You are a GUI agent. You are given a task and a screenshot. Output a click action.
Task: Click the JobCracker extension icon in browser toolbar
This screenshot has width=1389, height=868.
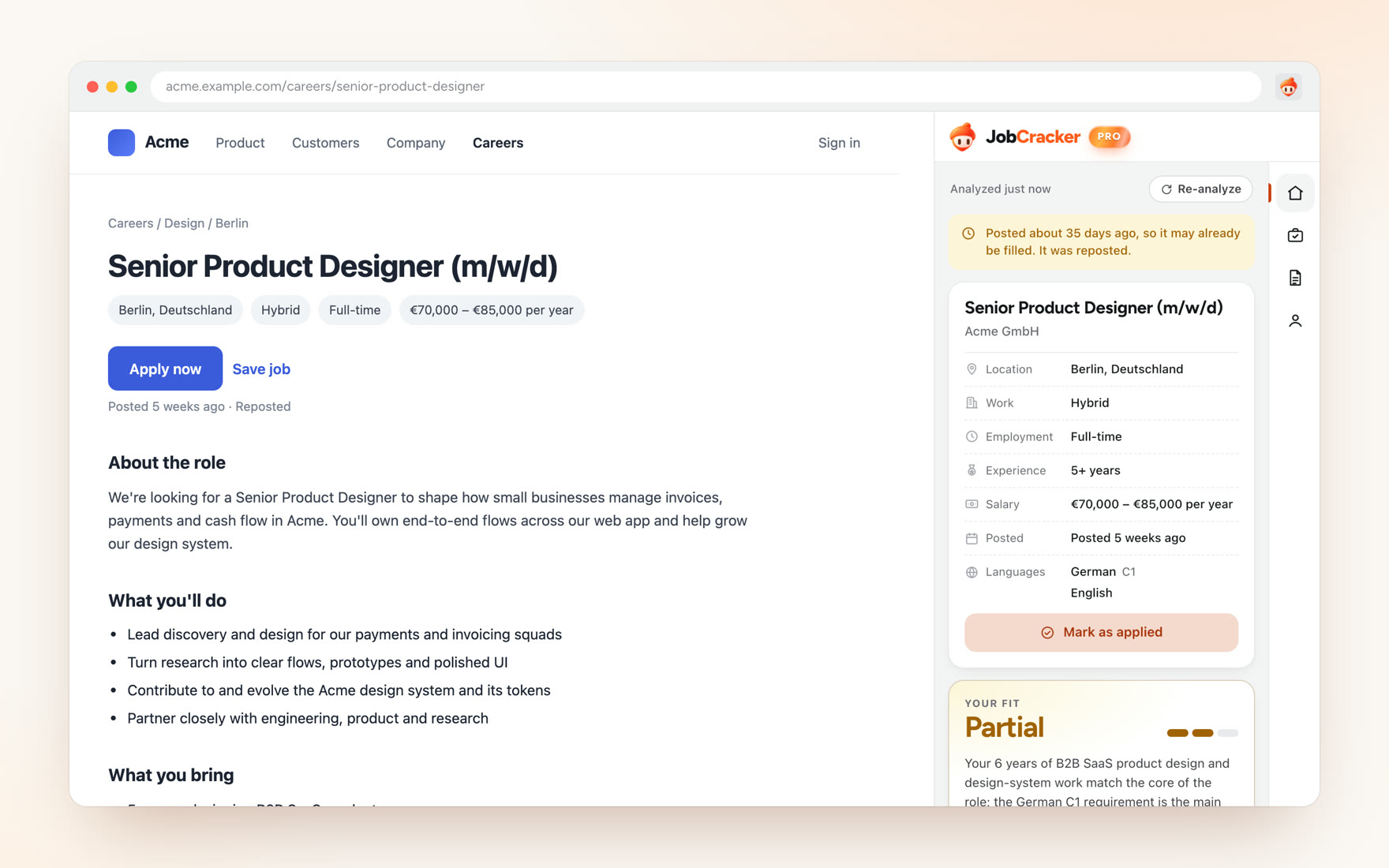(x=1289, y=87)
